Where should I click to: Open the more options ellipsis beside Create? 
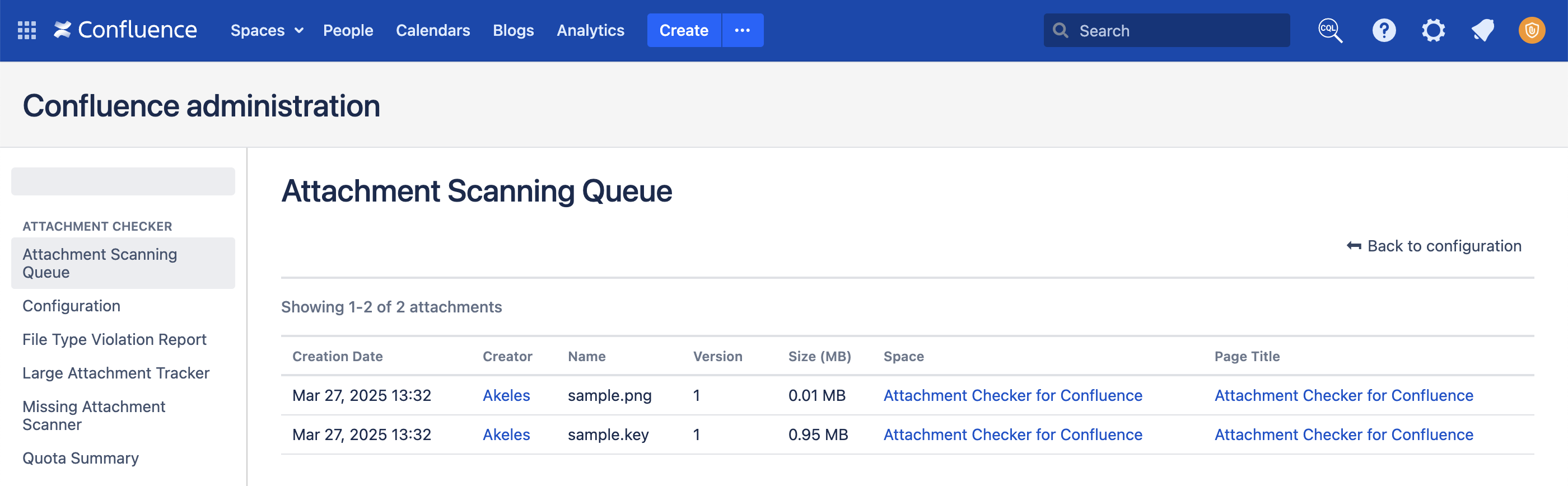tap(742, 30)
